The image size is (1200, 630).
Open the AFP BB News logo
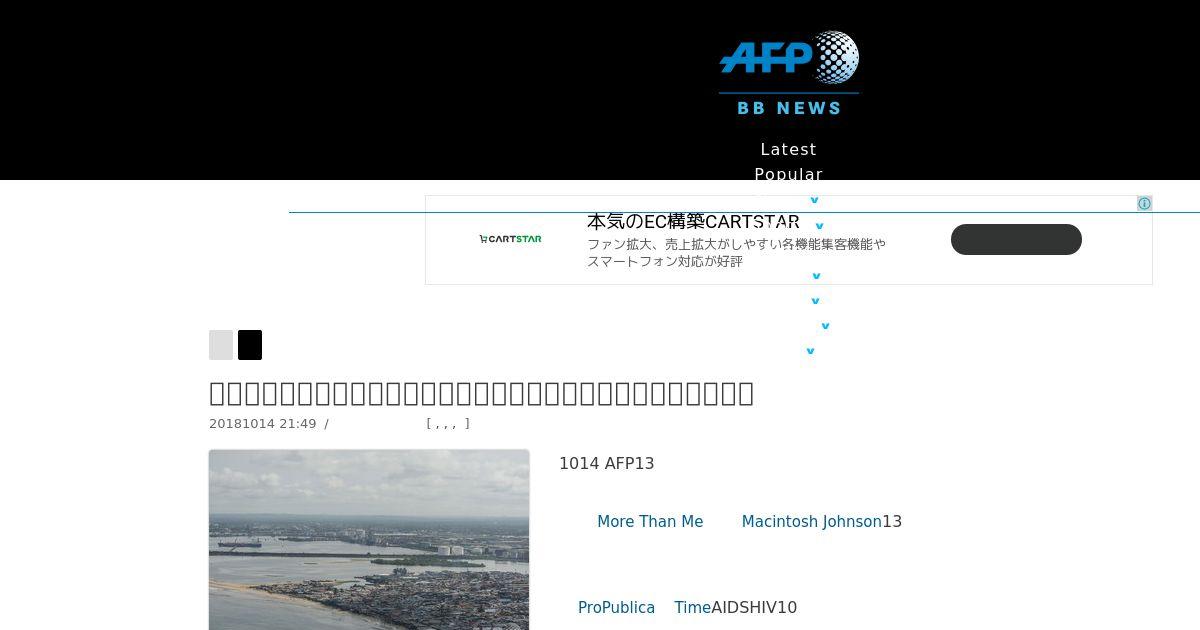click(x=789, y=73)
